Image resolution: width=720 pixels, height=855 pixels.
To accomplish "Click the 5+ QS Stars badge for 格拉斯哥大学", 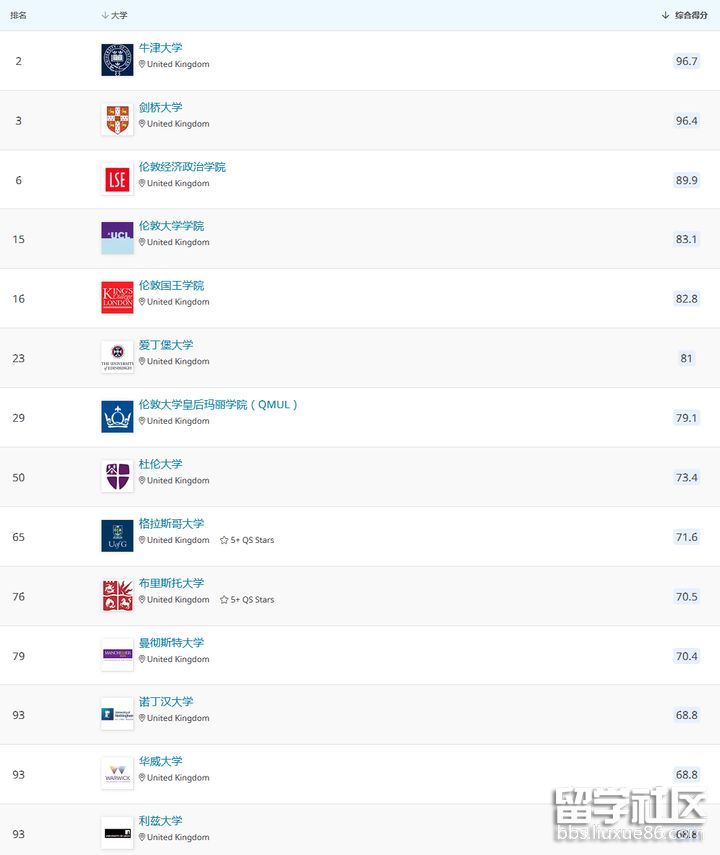I will pyautogui.click(x=247, y=540).
